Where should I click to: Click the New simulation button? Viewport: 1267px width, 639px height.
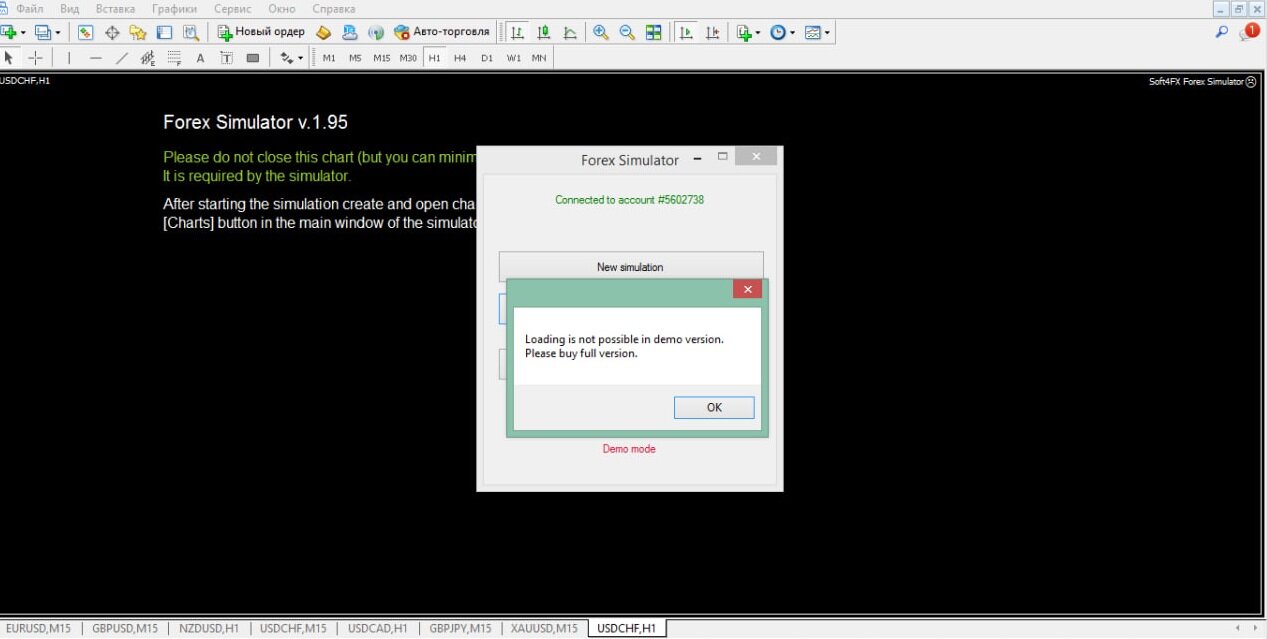pyautogui.click(x=630, y=267)
